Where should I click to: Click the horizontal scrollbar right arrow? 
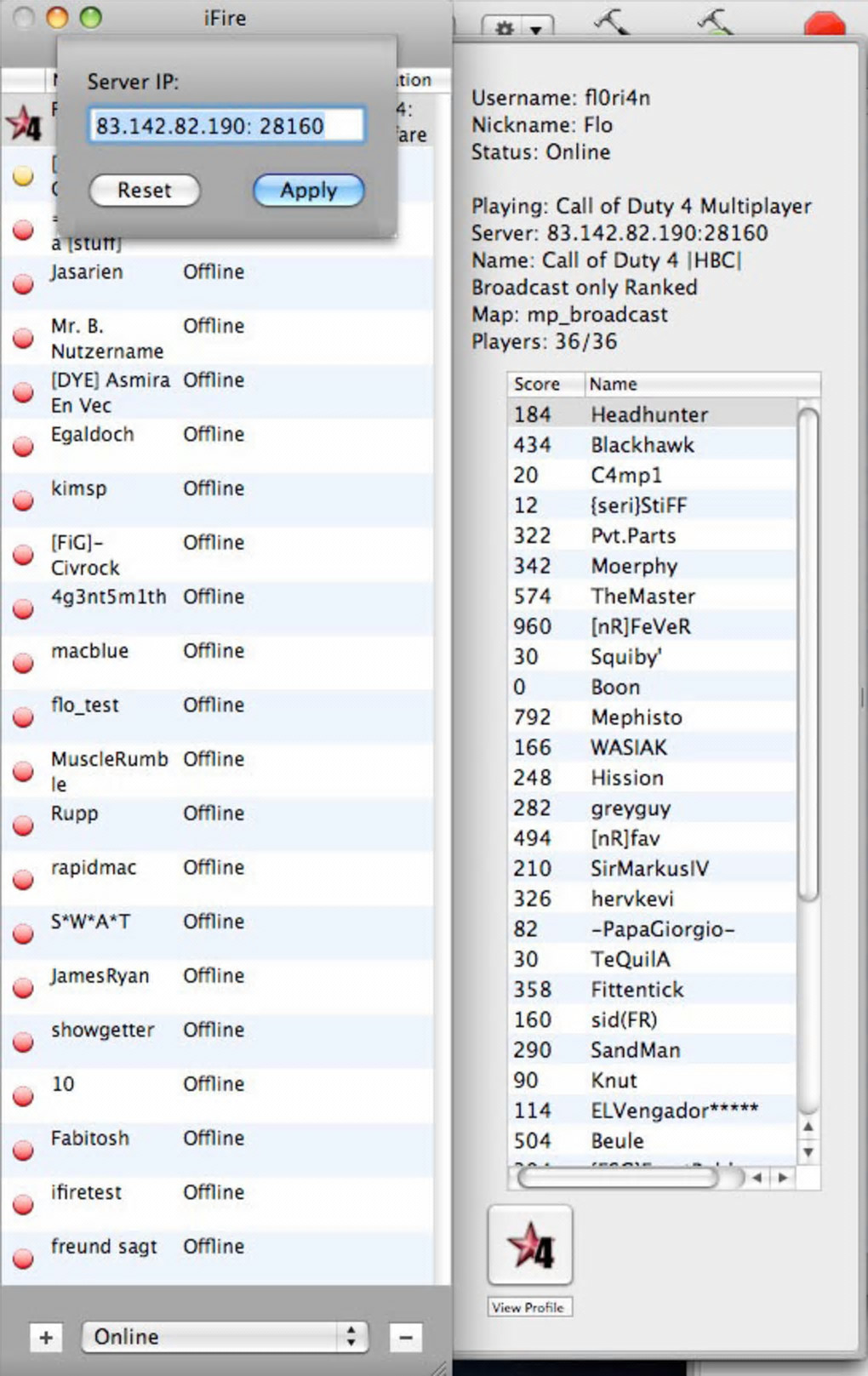[783, 1178]
